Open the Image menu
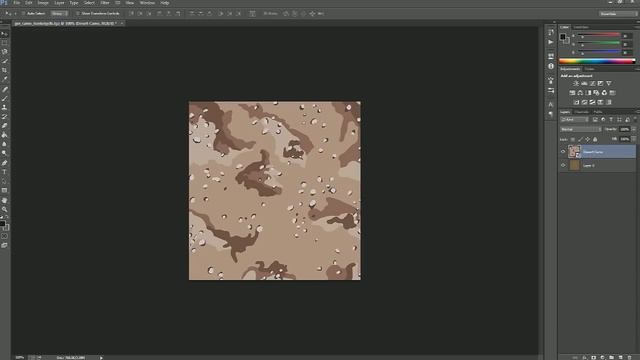 pos(43,3)
